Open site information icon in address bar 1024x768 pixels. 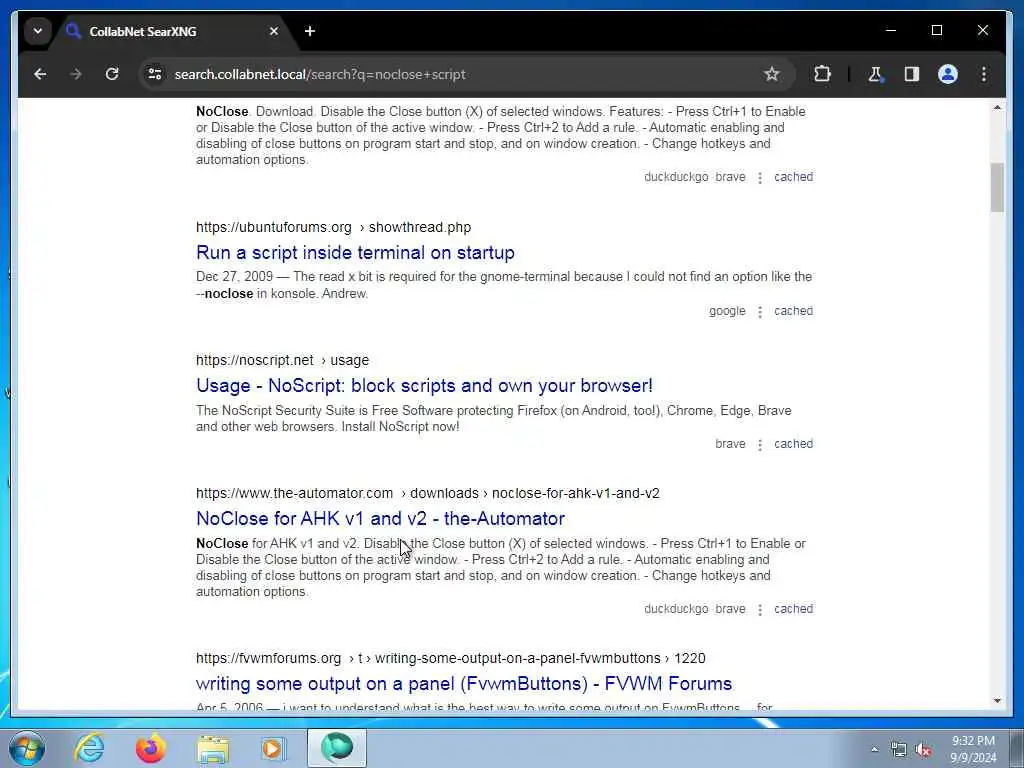(x=155, y=74)
